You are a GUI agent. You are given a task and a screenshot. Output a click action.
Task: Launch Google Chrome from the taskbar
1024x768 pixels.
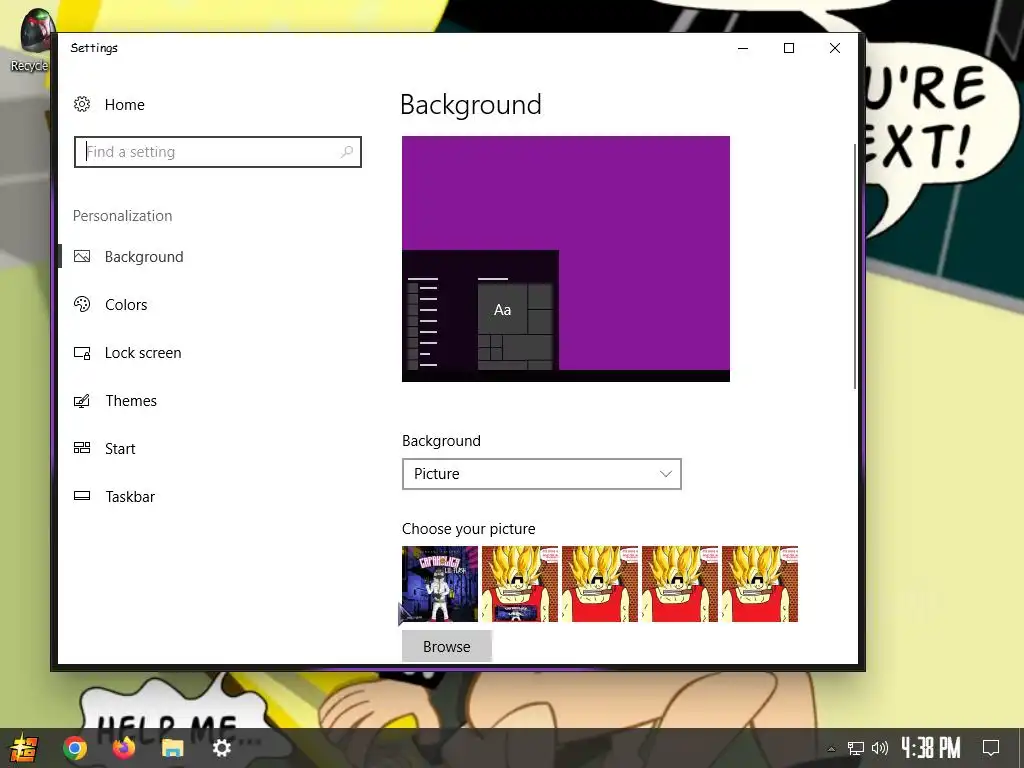pos(75,748)
